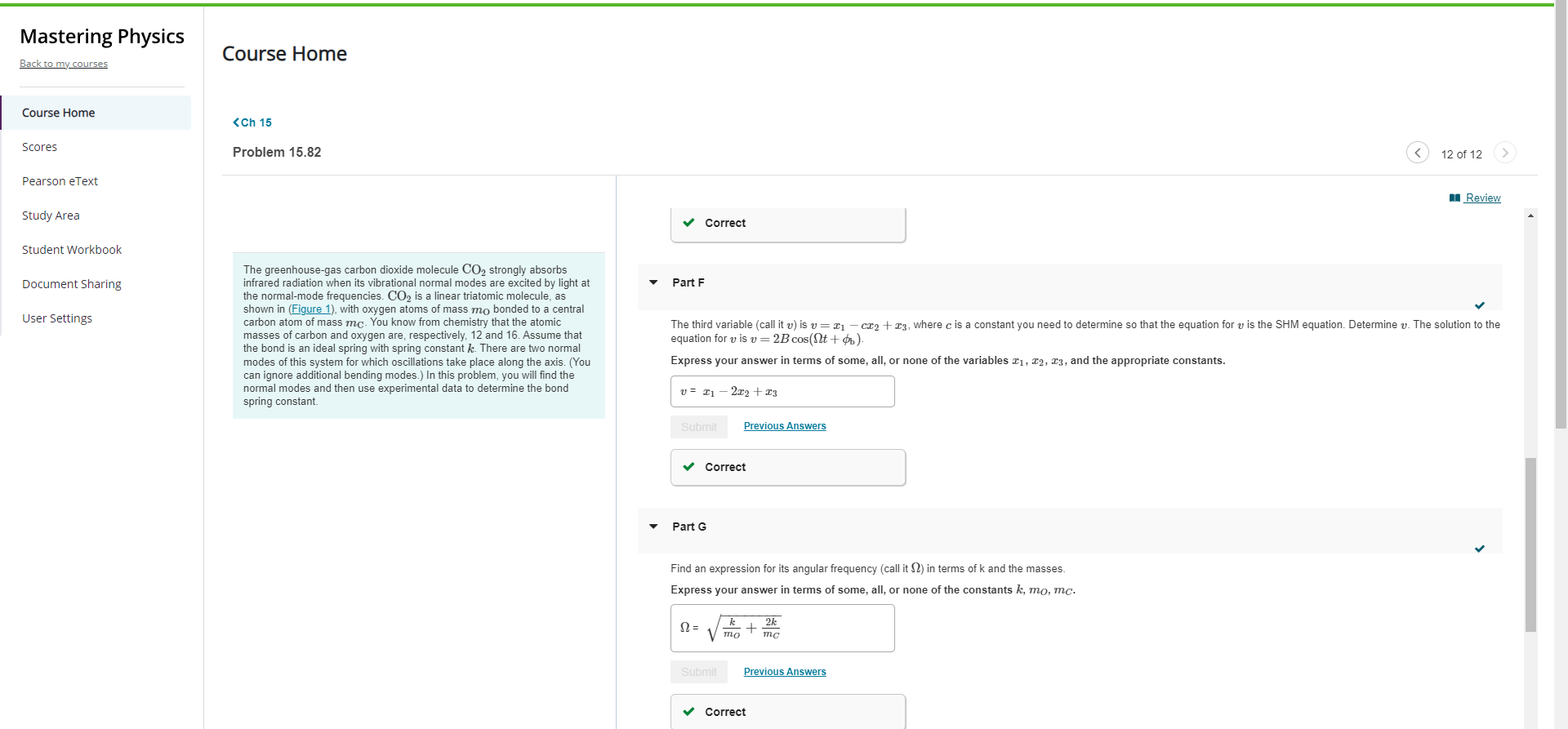Open the Review link
This screenshot has width=1568, height=729.
click(x=1483, y=198)
